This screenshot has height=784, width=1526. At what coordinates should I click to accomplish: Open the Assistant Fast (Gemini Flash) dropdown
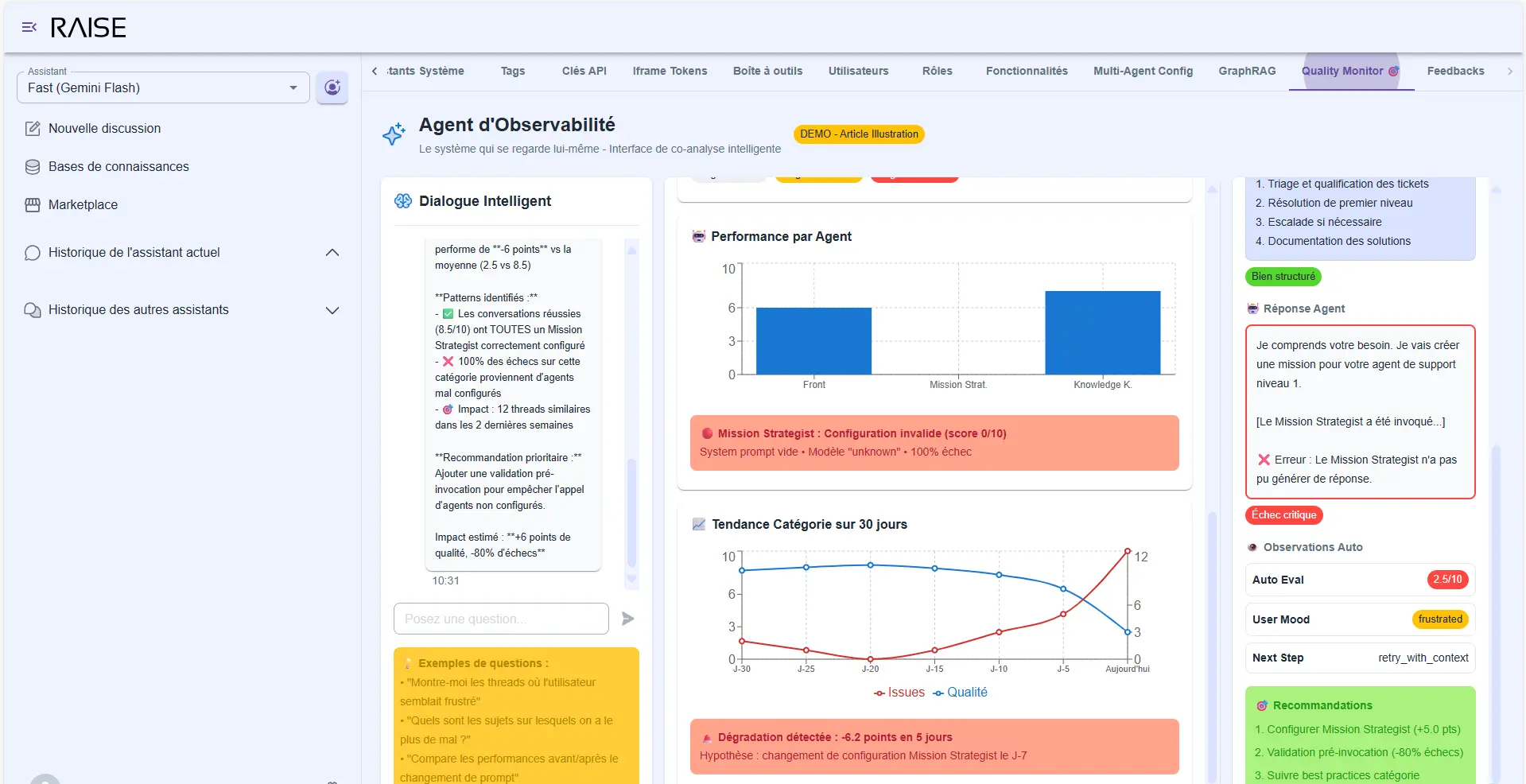click(x=163, y=87)
